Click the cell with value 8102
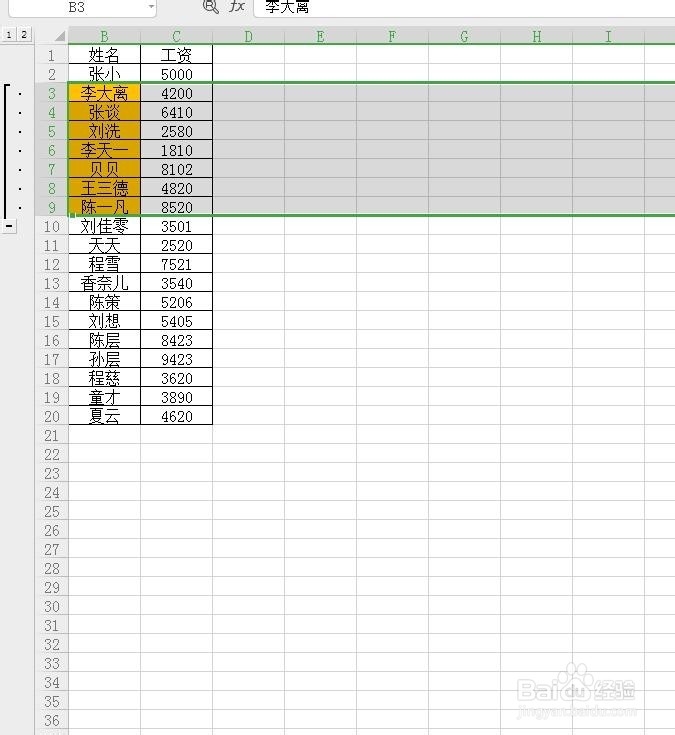Image resolution: width=675 pixels, height=735 pixels. [176, 169]
